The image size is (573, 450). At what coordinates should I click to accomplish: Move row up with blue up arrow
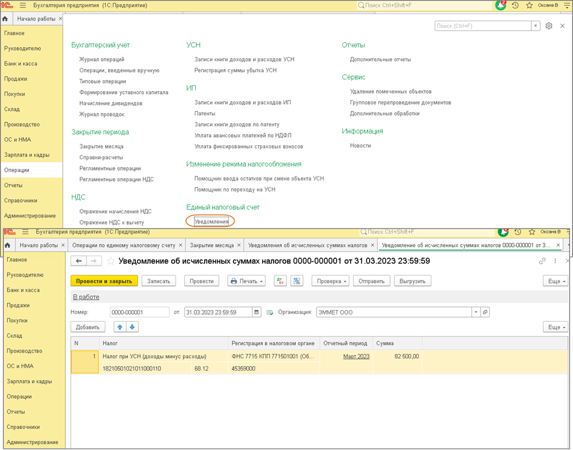[120, 327]
